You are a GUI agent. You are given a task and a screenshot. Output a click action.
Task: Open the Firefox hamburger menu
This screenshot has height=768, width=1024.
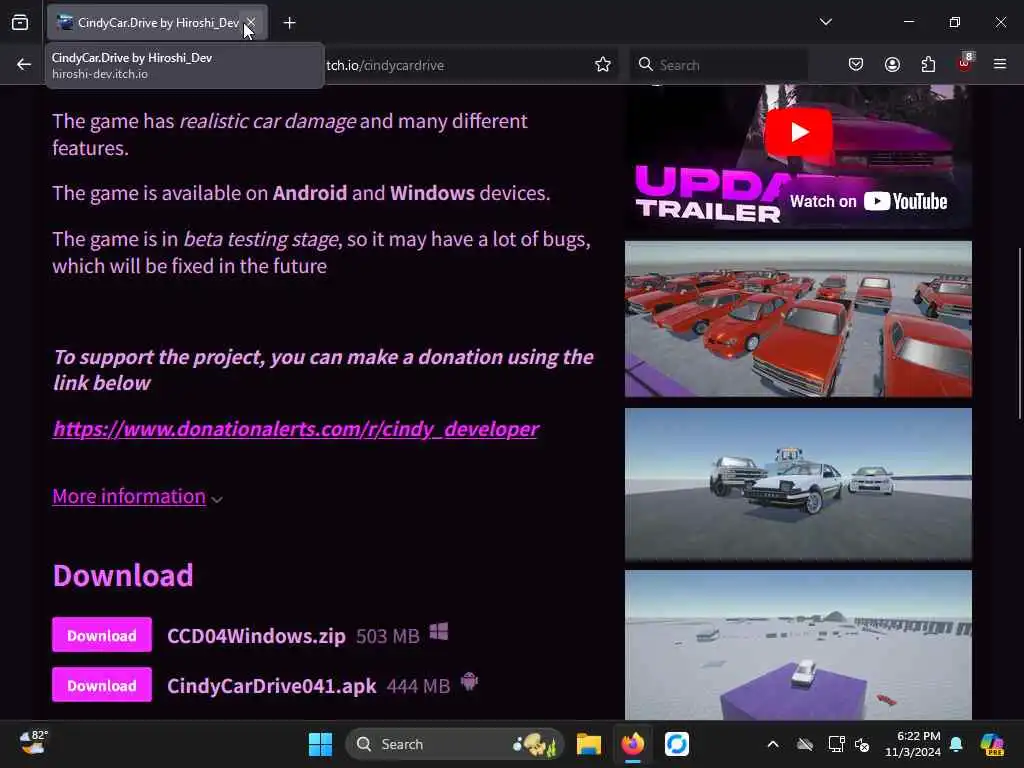point(1000,64)
